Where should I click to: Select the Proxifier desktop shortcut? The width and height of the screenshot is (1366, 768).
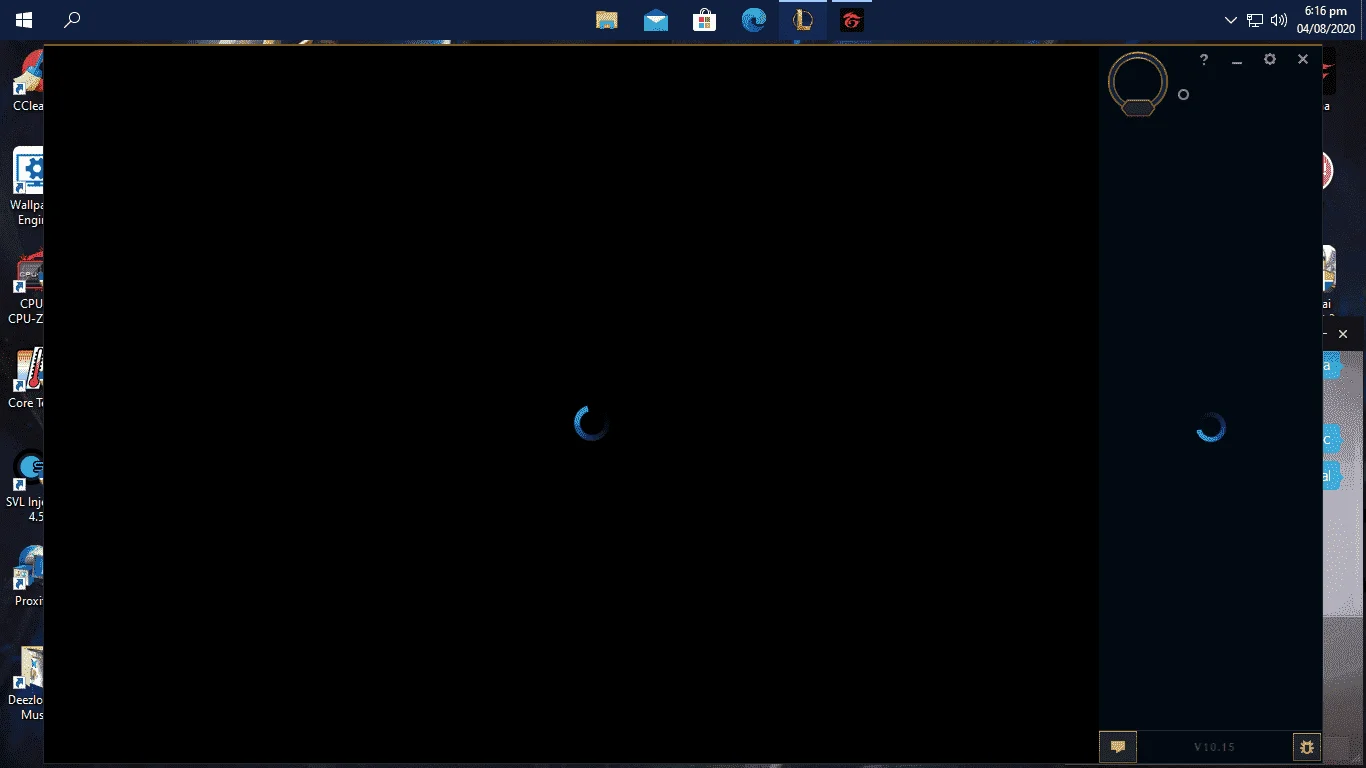click(x=28, y=576)
